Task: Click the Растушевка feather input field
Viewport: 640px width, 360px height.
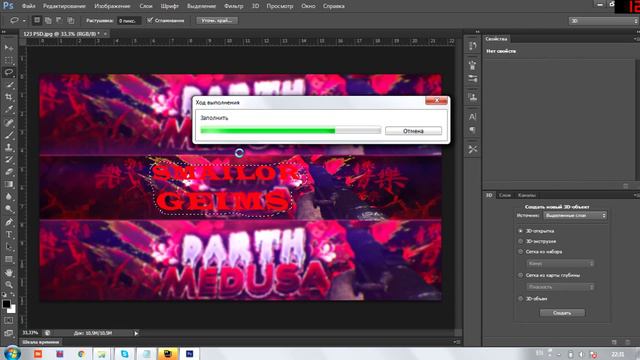Action: click(129, 20)
